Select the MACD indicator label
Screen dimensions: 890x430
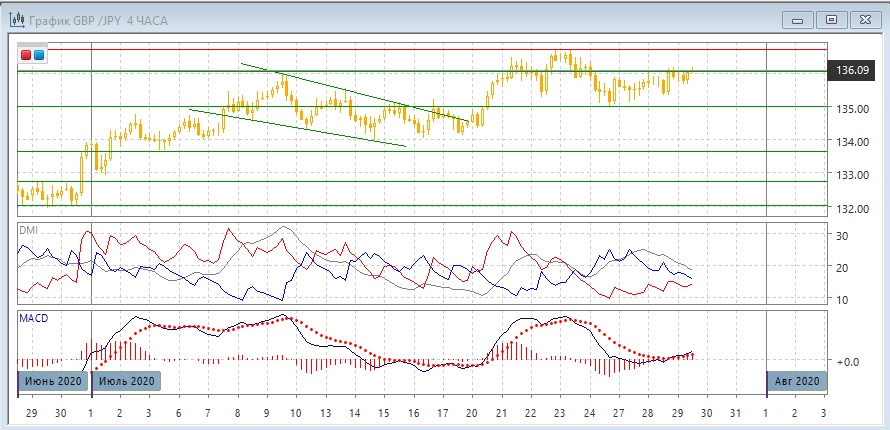[34, 317]
